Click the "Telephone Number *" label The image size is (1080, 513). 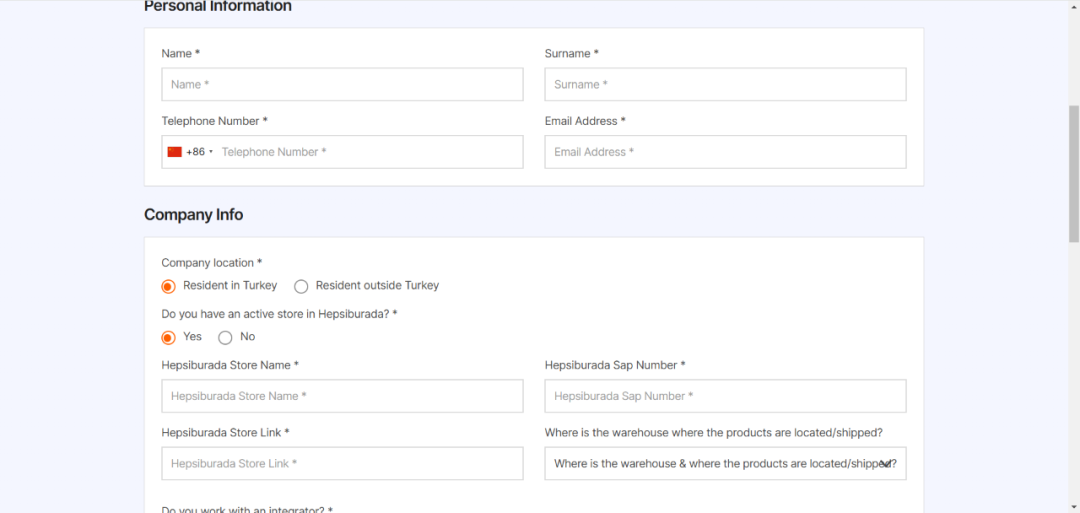[x=215, y=121]
